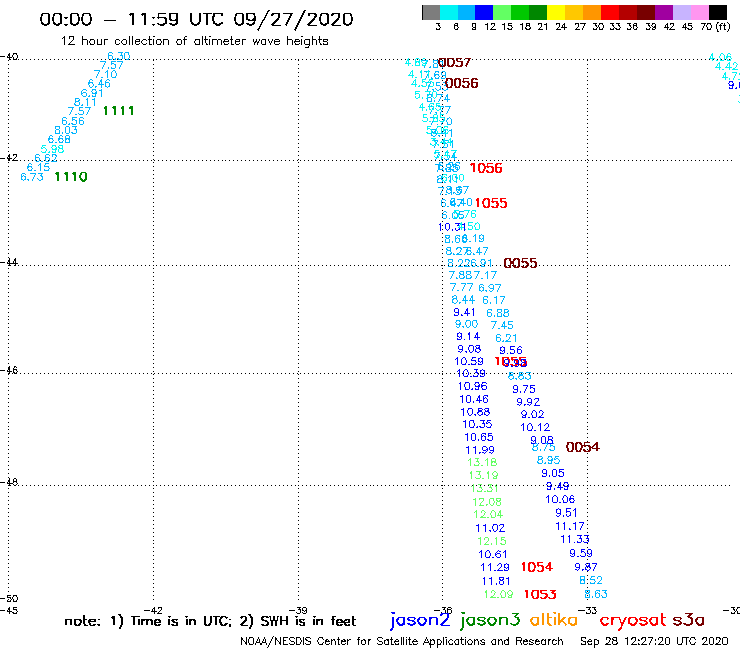740x650 pixels.
Task: Click the dark red time marker 0055
Action: click(521, 263)
